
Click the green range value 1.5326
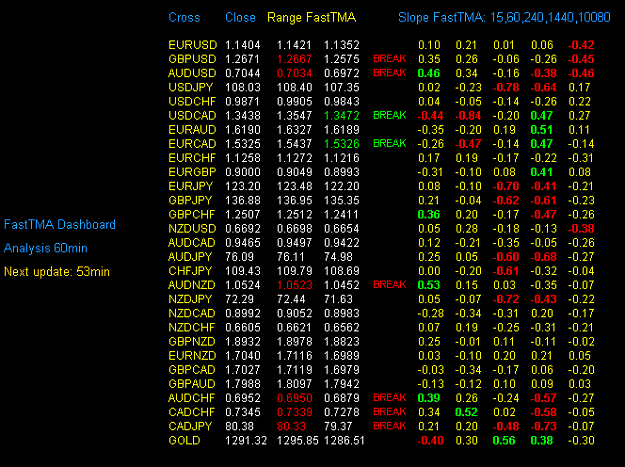pyautogui.click(x=342, y=144)
